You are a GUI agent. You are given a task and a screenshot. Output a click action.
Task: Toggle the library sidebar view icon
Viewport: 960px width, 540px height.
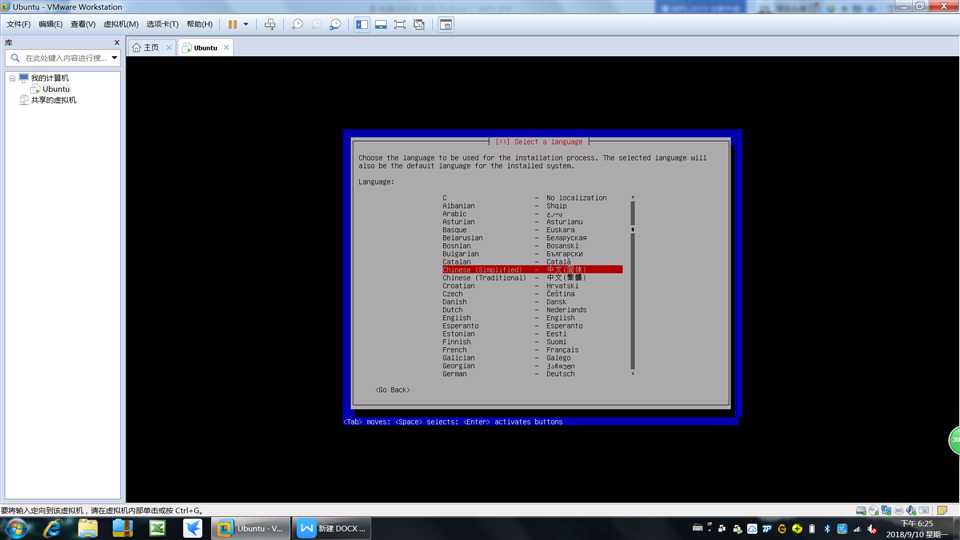362,24
